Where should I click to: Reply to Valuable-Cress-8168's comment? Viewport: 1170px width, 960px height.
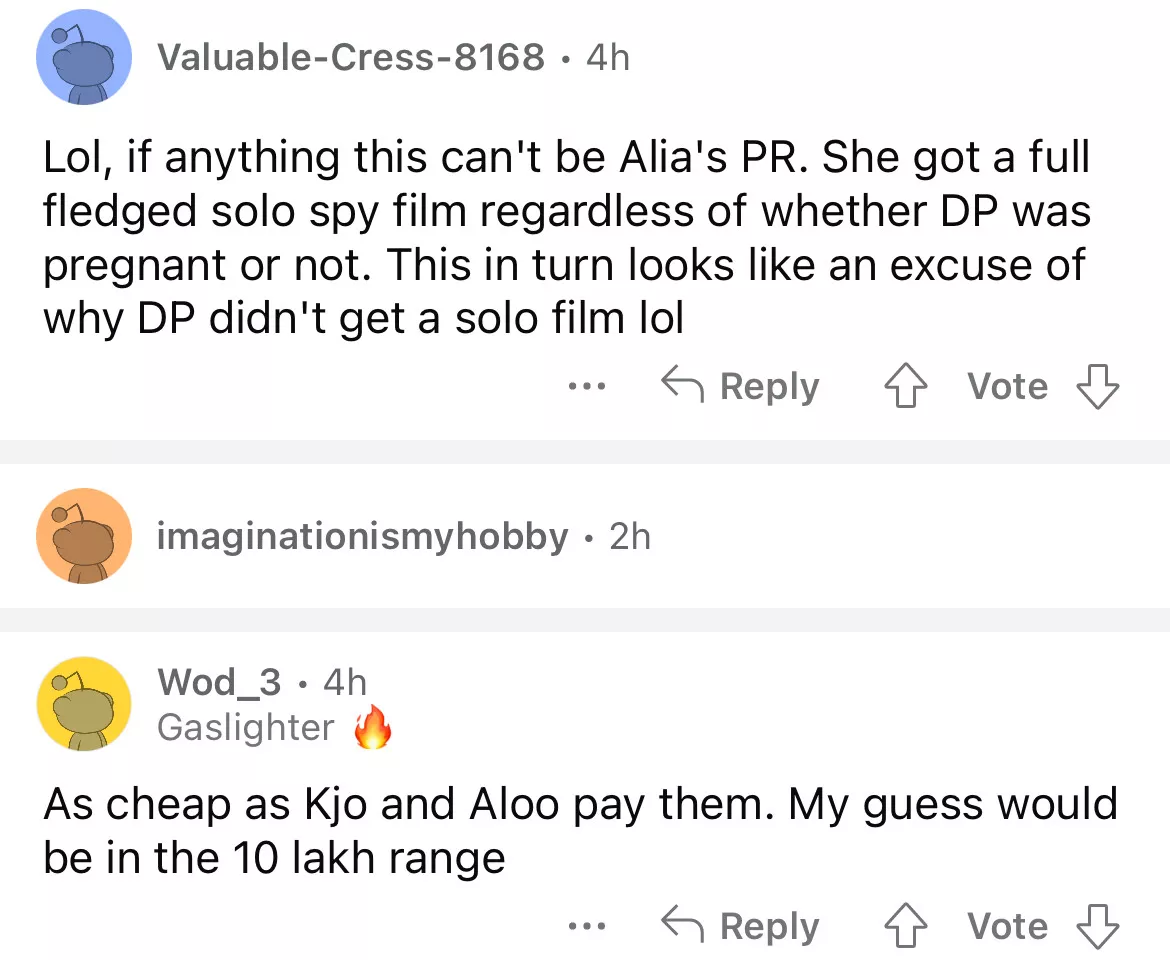coord(741,387)
